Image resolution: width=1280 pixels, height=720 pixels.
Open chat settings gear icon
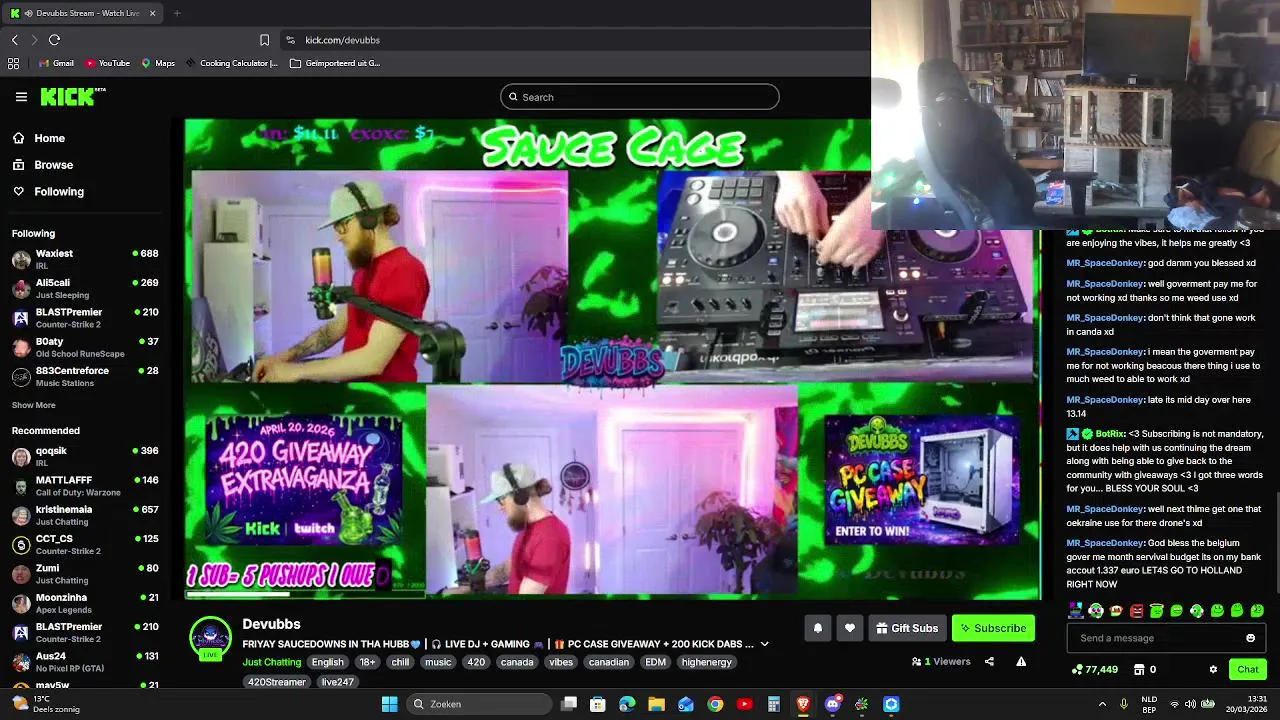(1213, 669)
